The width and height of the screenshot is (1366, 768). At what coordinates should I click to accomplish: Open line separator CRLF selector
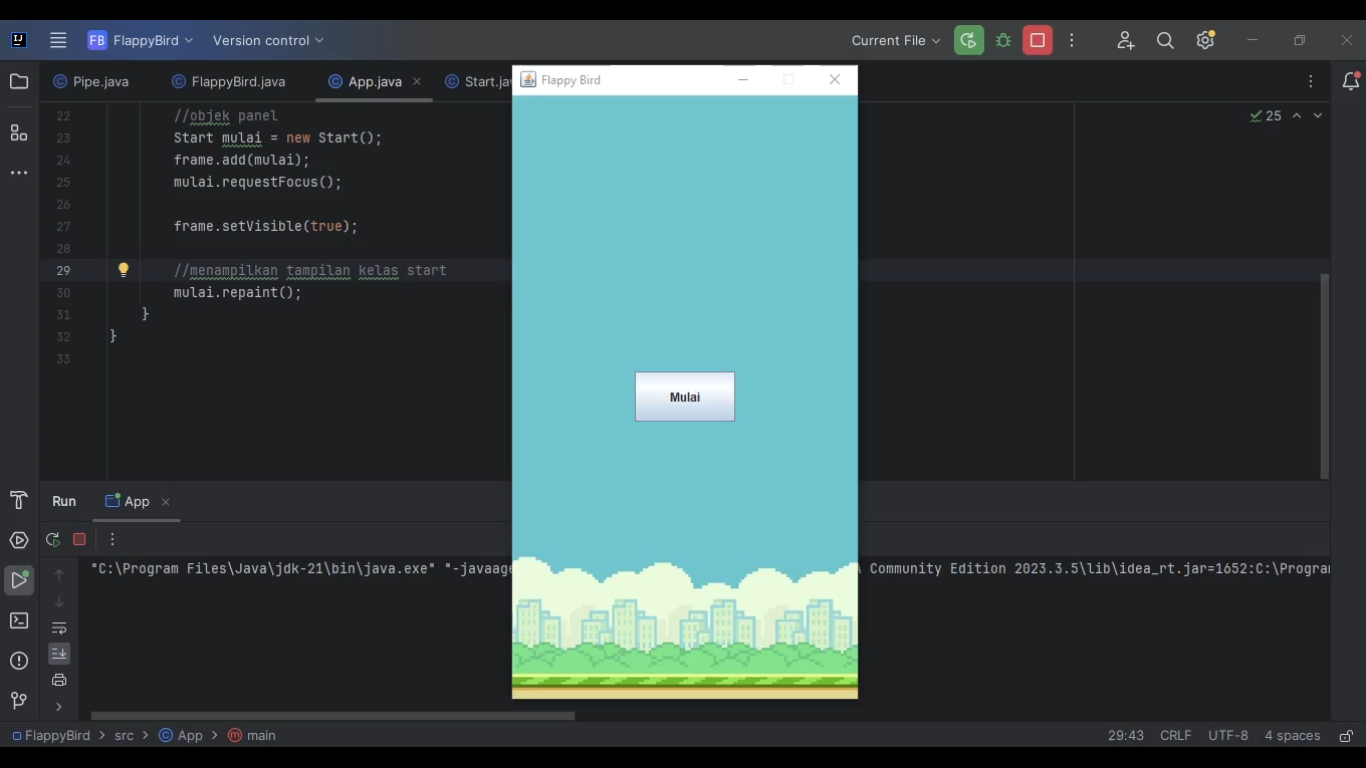point(1175,735)
